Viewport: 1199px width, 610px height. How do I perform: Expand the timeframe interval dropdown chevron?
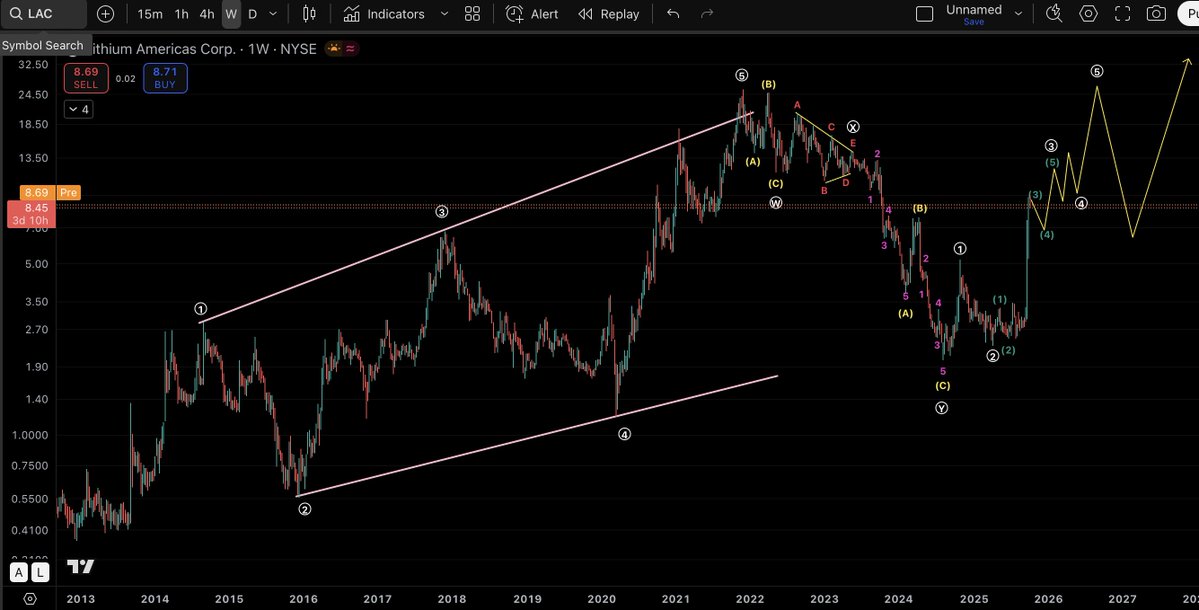pos(273,14)
